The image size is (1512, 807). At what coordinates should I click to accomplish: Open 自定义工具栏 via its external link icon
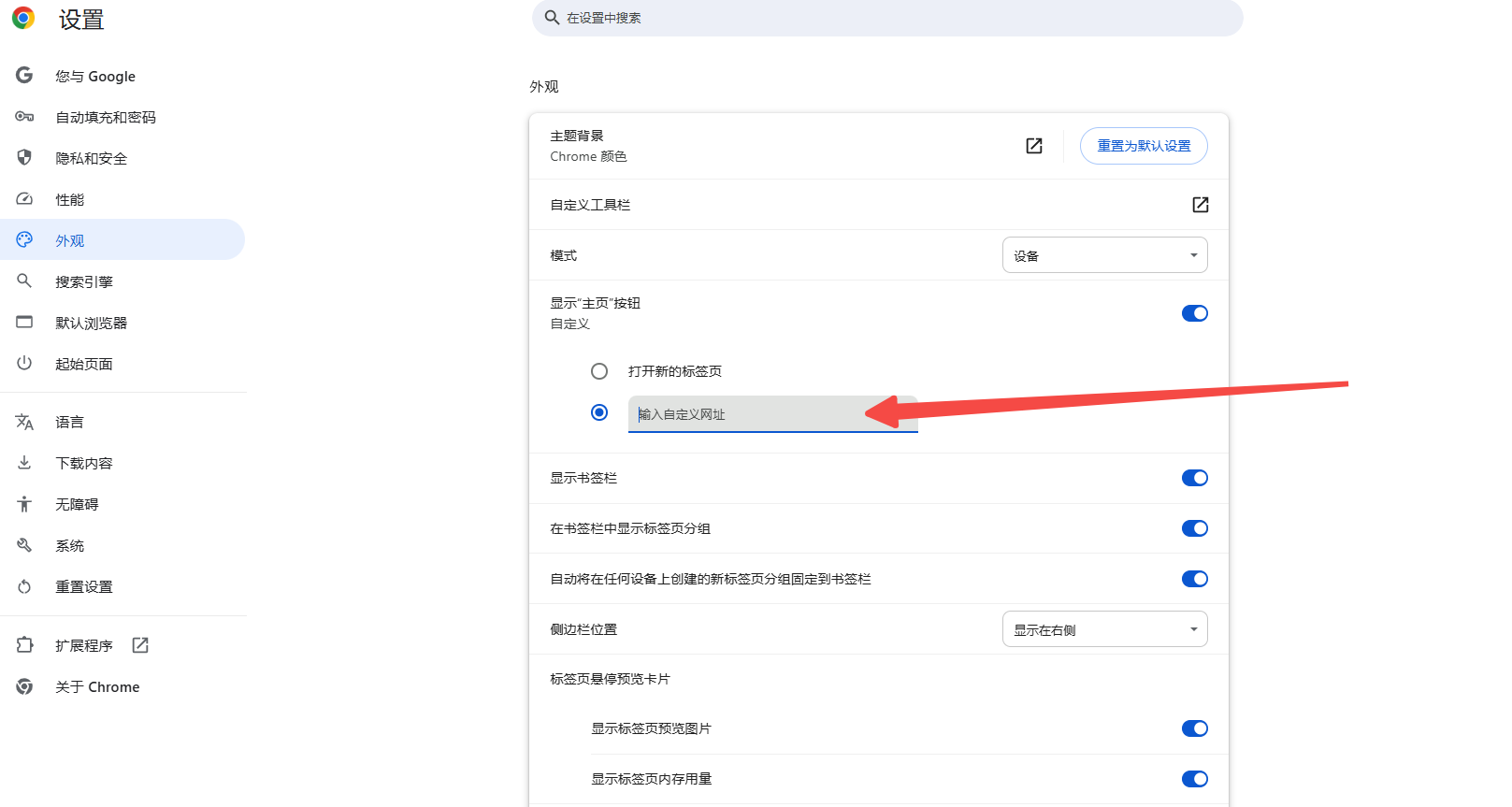tap(1201, 205)
